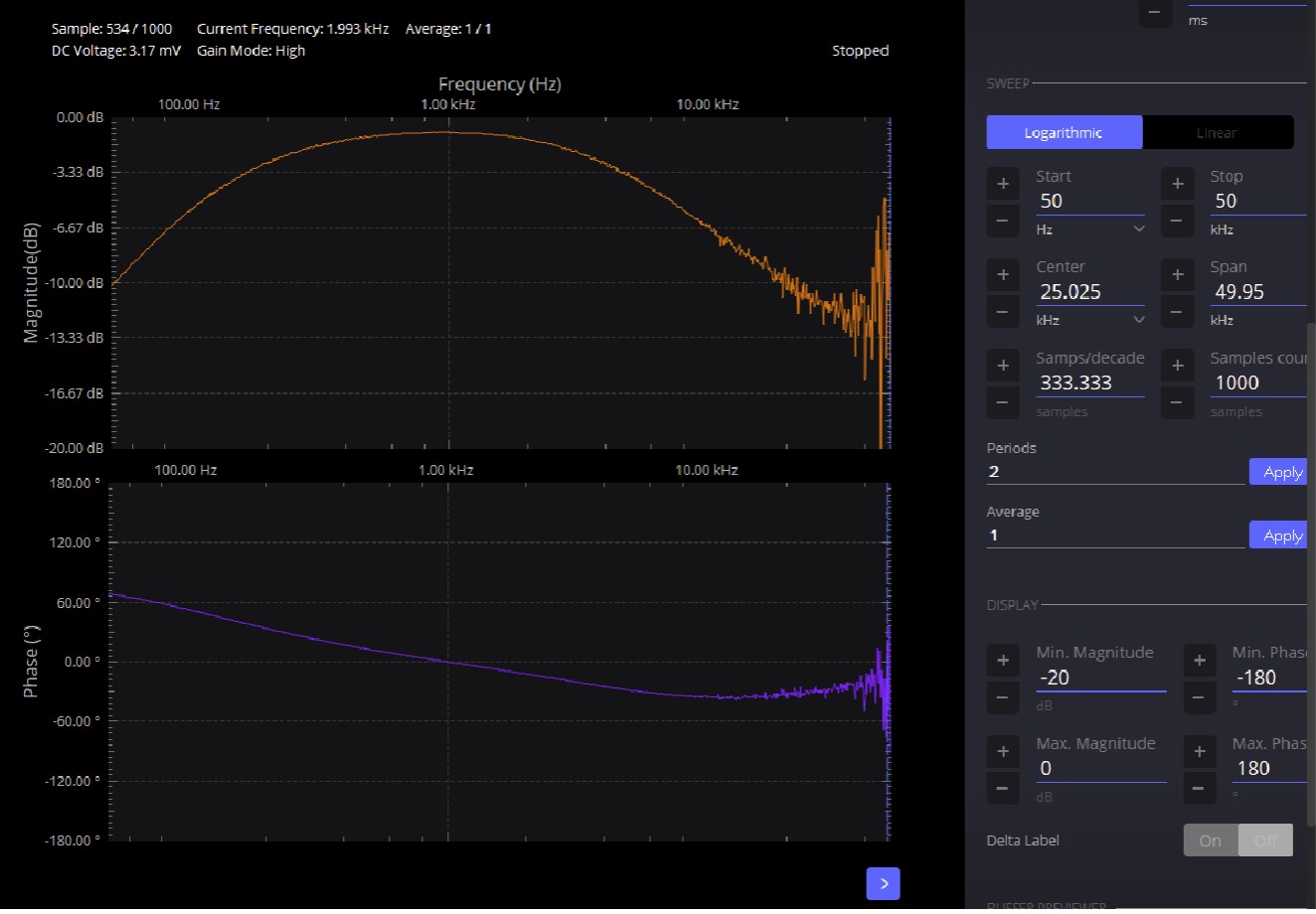This screenshot has width=1316, height=914.
Task: Edit the Min. Phase -180 field
Action: pos(1269,678)
